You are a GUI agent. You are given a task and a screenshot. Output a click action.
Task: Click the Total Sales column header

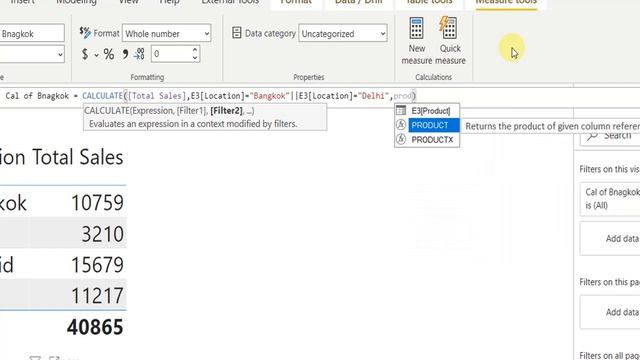(78, 157)
